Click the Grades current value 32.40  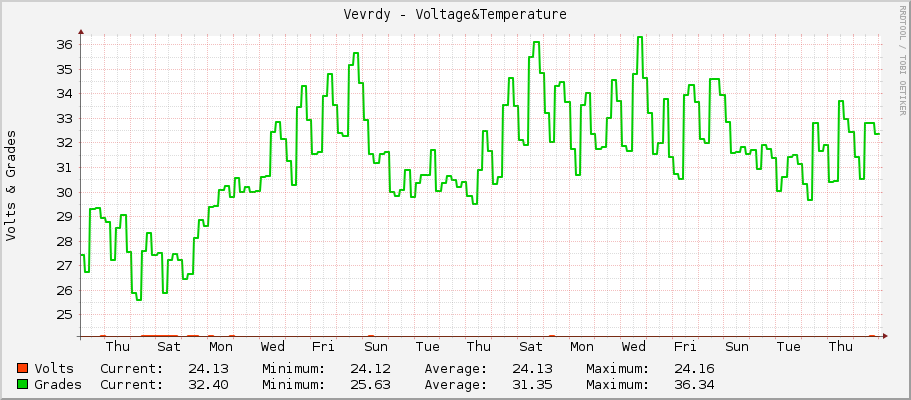click(208, 384)
